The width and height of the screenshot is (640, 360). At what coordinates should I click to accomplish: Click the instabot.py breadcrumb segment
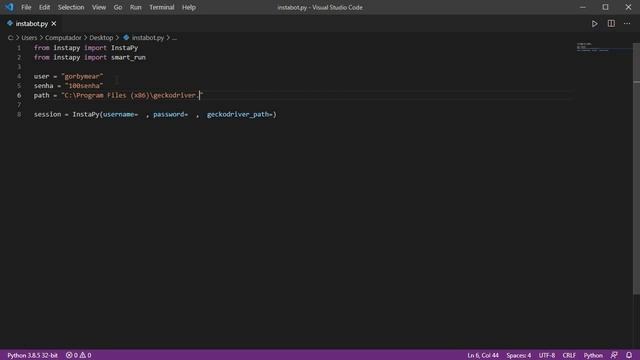coord(148,38)
